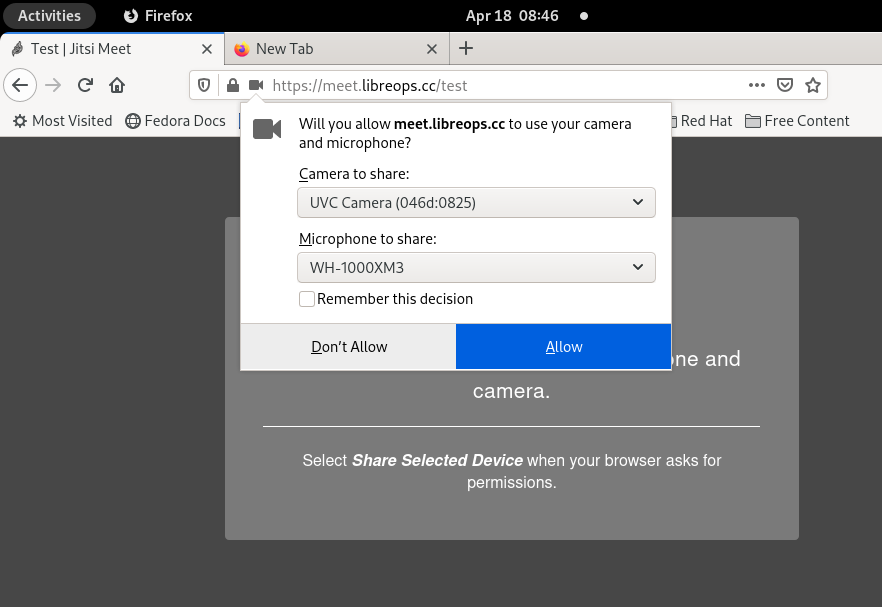Open a new tab with plus button
Viewport: 882px width, 607px height.
click(465, 48)
